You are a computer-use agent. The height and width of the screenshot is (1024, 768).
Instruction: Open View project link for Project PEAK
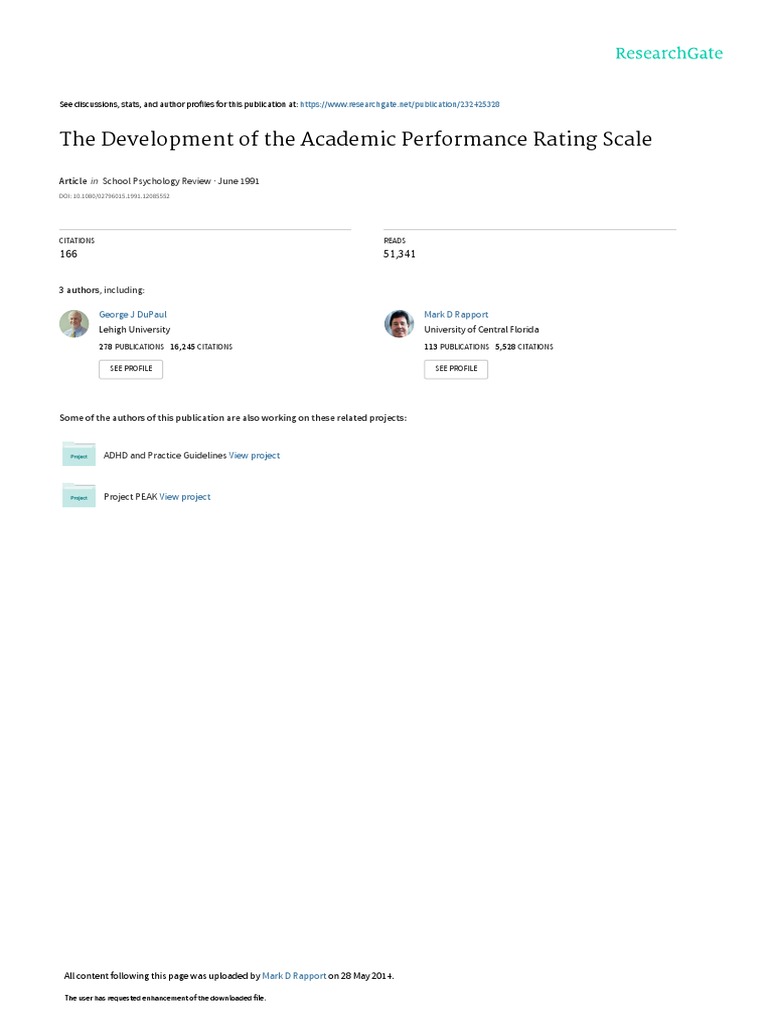[185, 496]
